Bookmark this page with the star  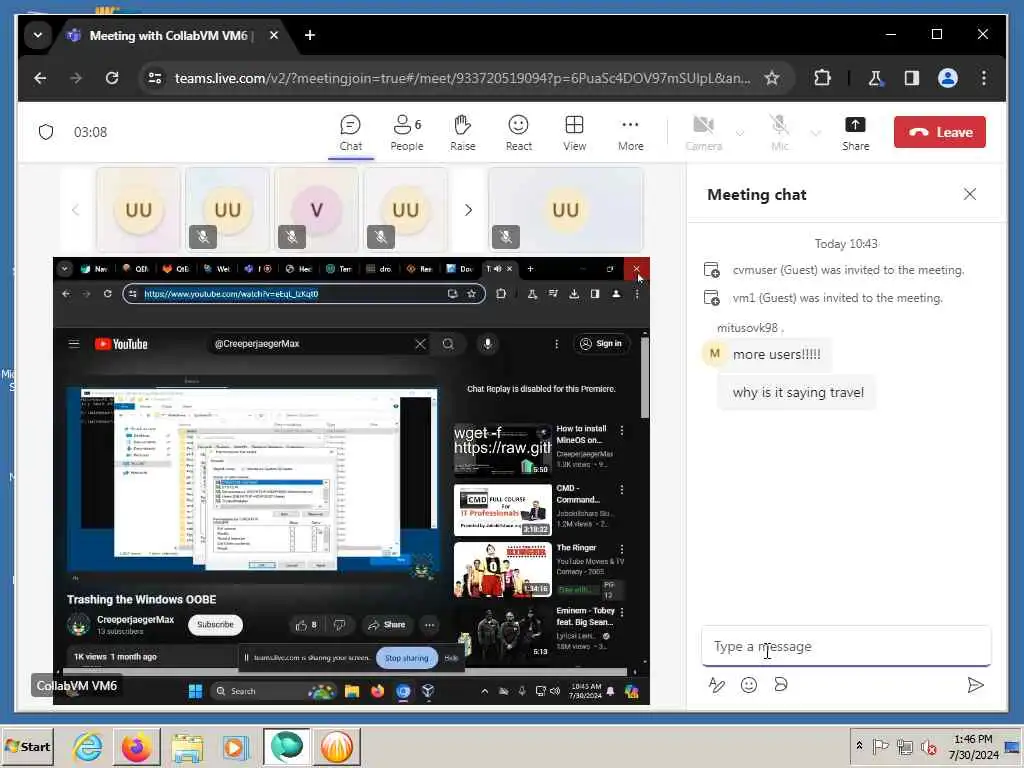pyautogui.click(x=772, y=78)
